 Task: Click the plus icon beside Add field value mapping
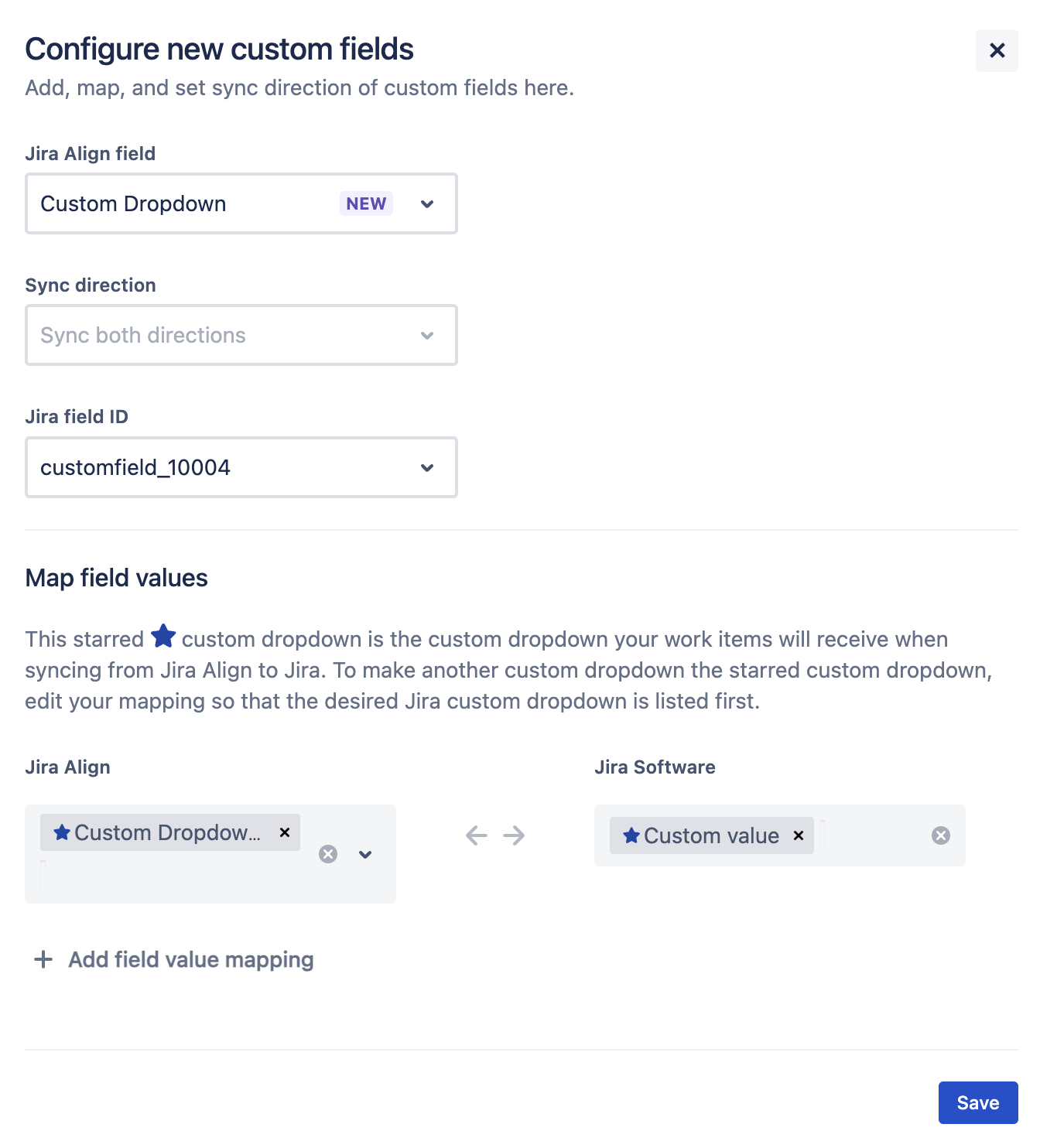point(43,959)
